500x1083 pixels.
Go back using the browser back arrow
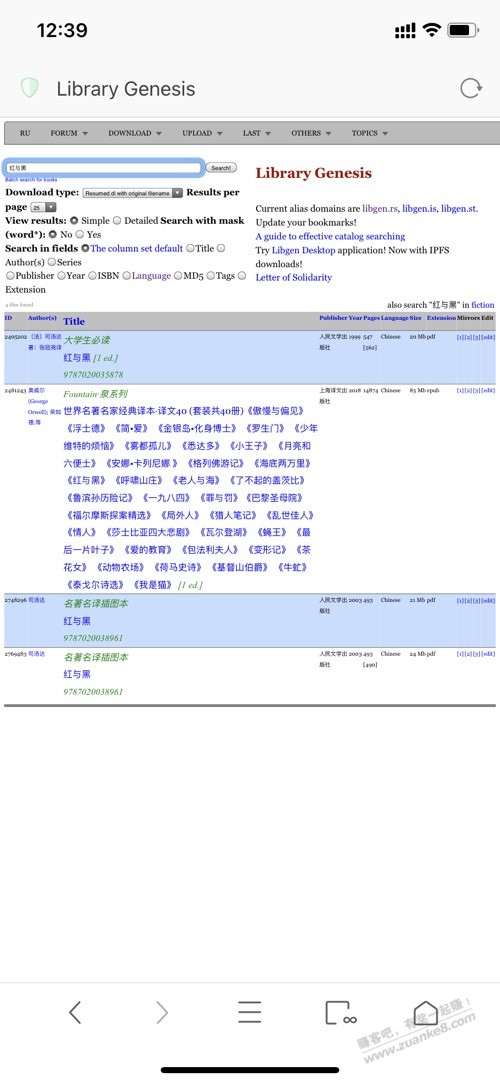click(75, 1013)
